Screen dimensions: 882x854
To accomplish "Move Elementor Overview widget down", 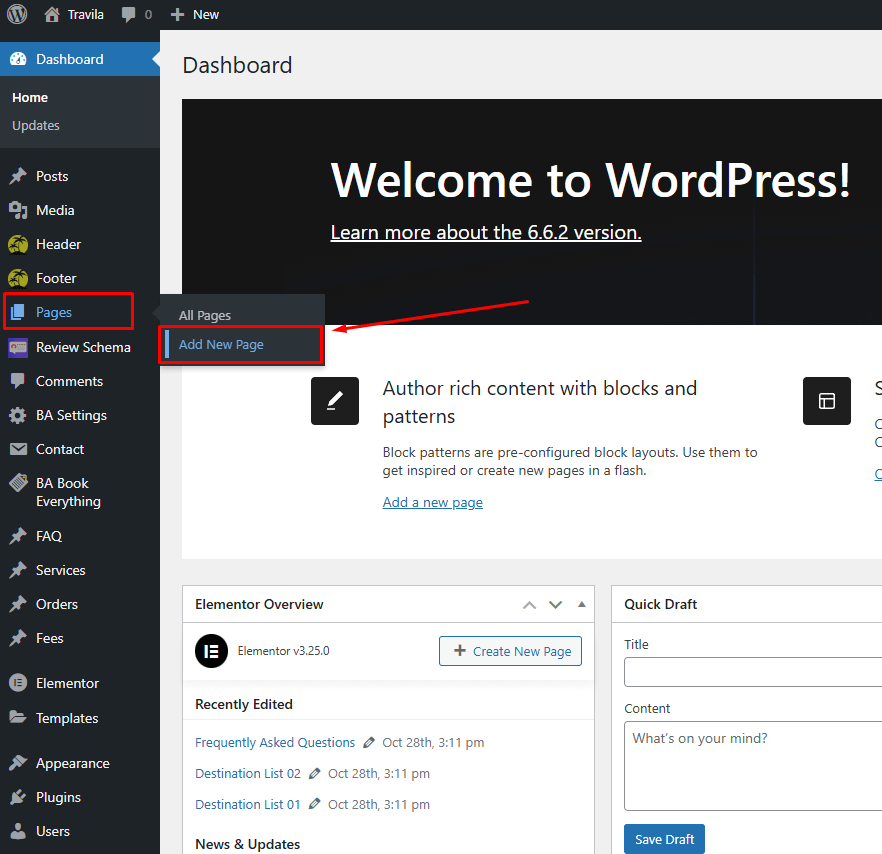I will [556, 605].
